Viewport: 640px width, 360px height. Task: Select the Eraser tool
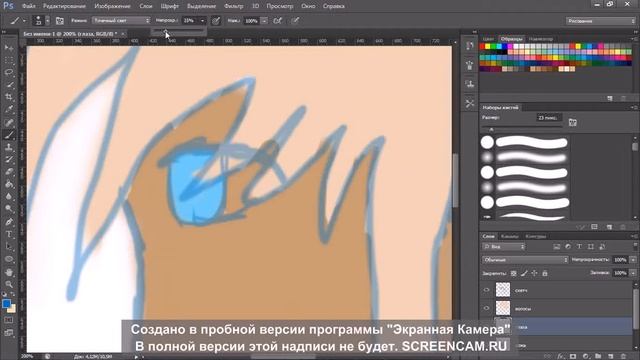tap(9, 172)
